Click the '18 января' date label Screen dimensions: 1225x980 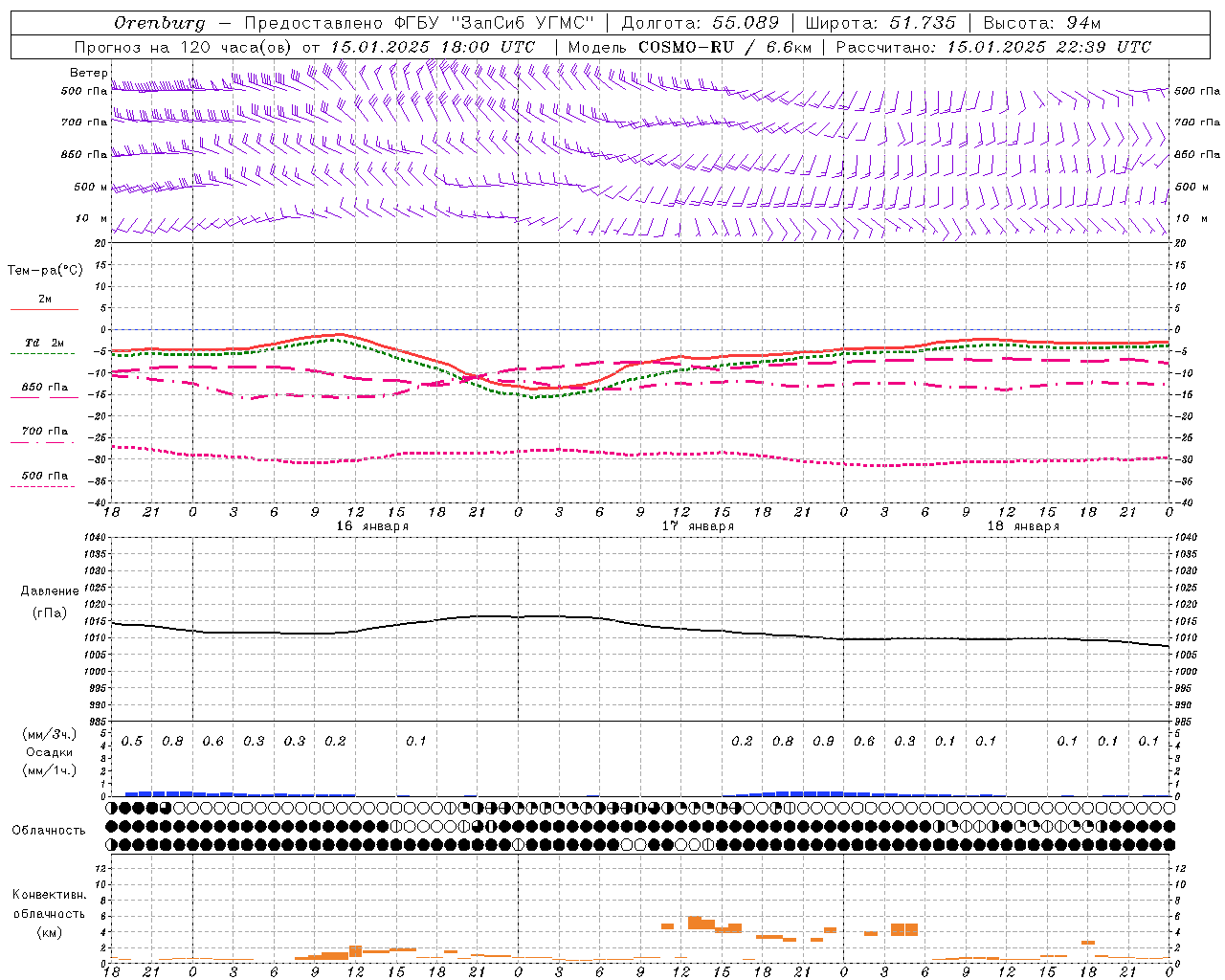[x=1023, y=526]
